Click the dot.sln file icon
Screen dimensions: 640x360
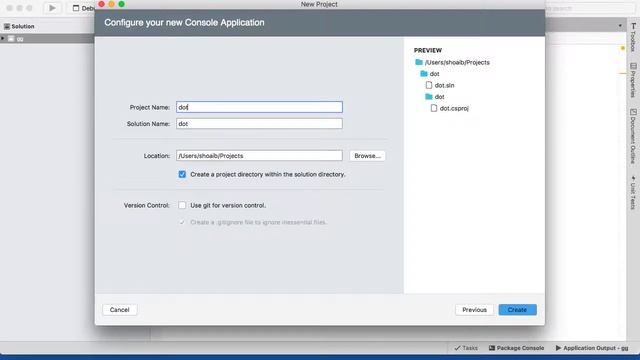click(x=429, y=85)
